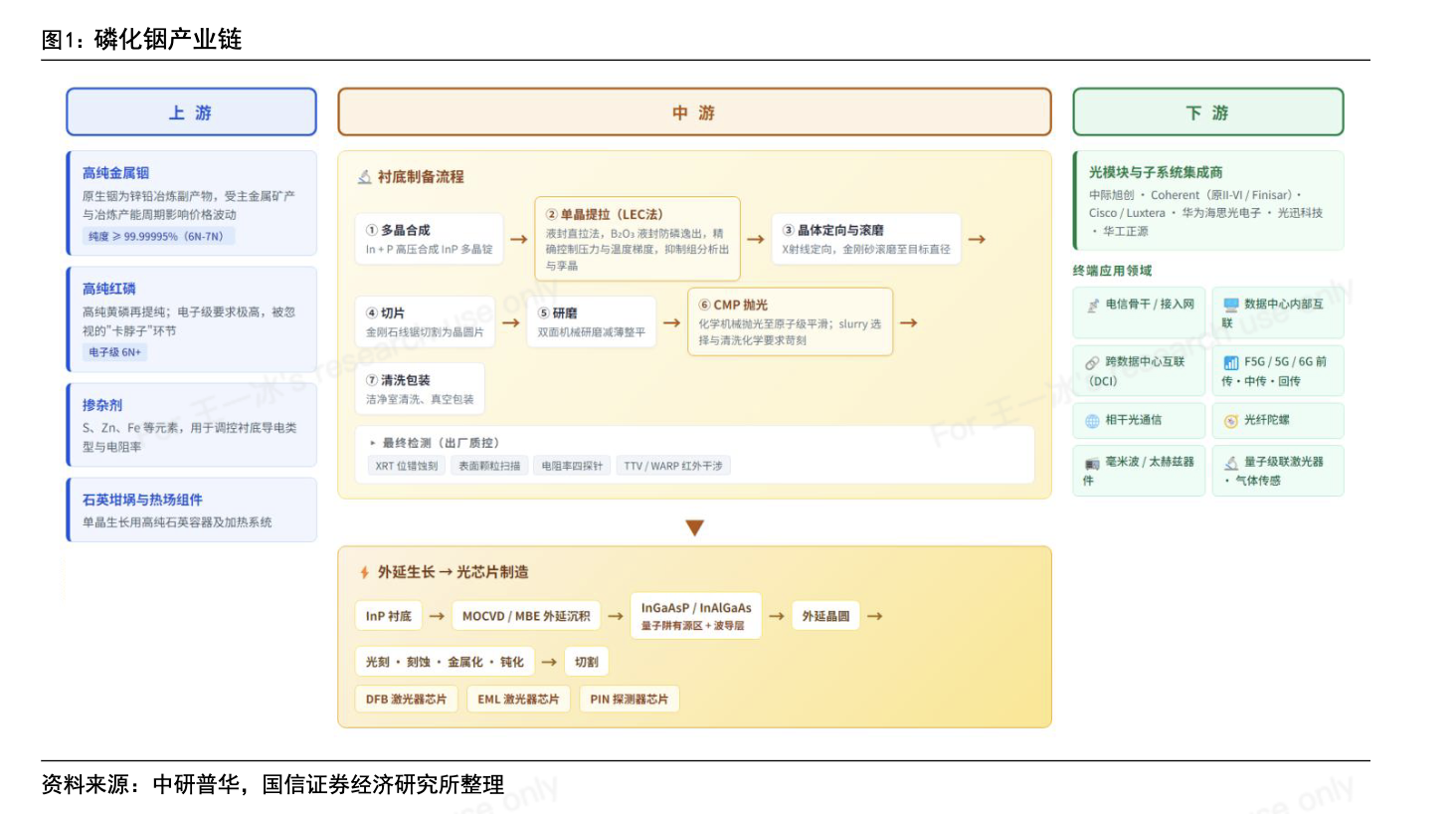Click the text In + P 高压合成 InP 多晶锭

tap(429, 250)
